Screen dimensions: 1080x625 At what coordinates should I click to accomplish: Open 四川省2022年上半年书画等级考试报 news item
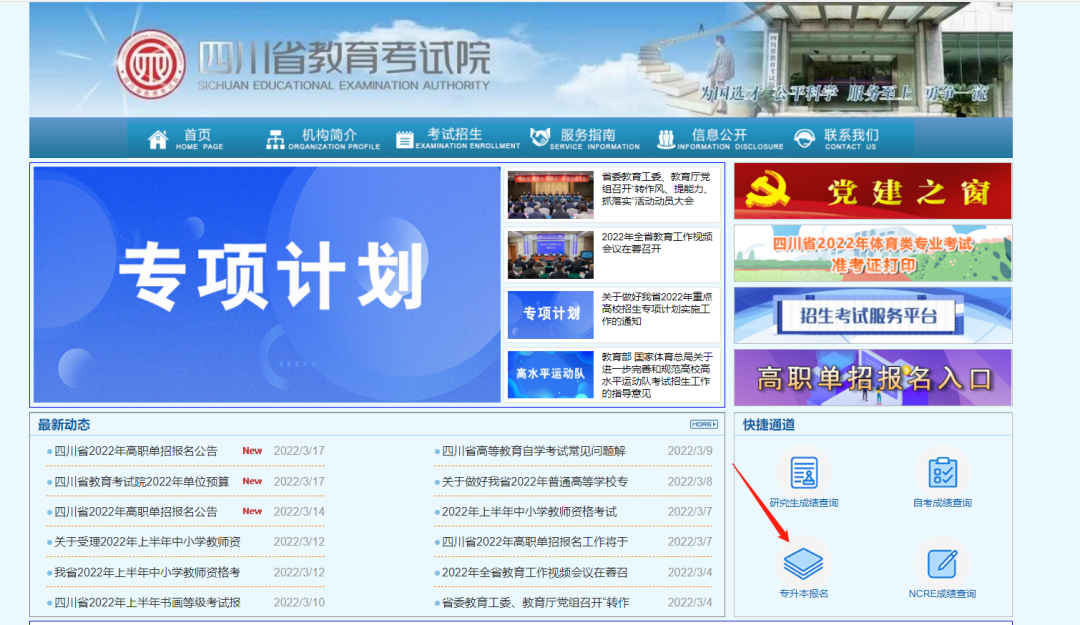(x=147, y=603)
